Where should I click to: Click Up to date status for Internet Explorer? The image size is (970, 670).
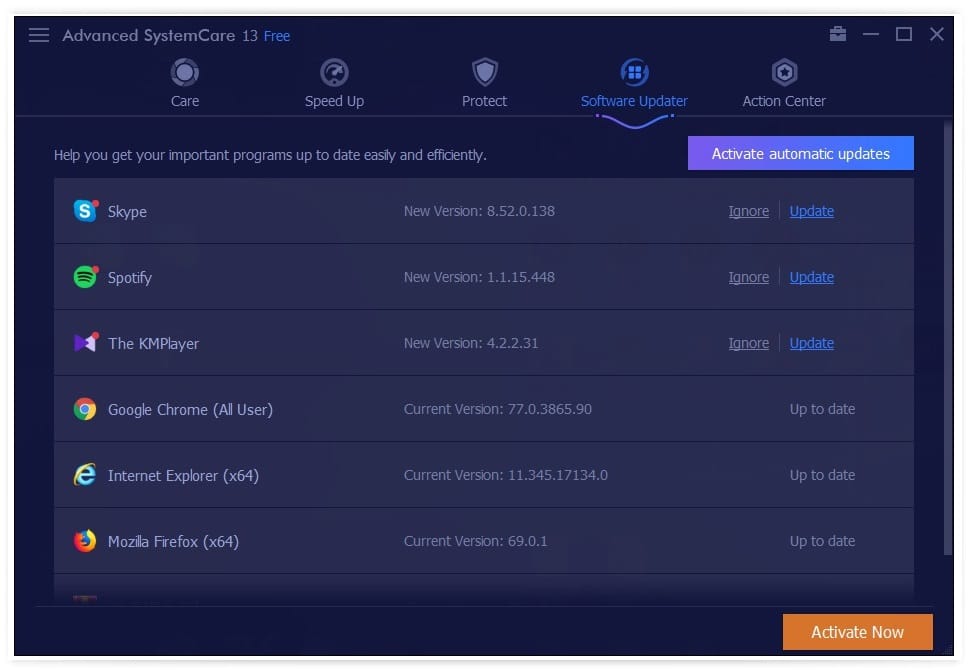[822, 475]
